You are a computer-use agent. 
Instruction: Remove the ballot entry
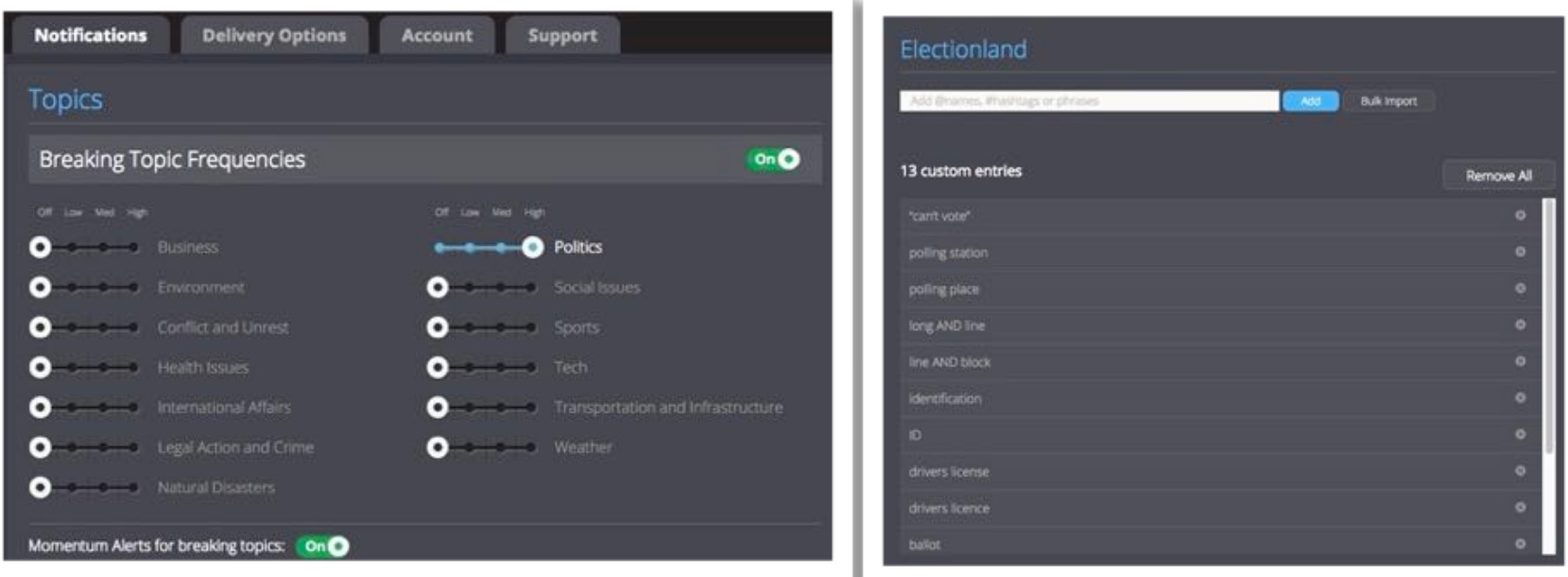[1520, 544]
